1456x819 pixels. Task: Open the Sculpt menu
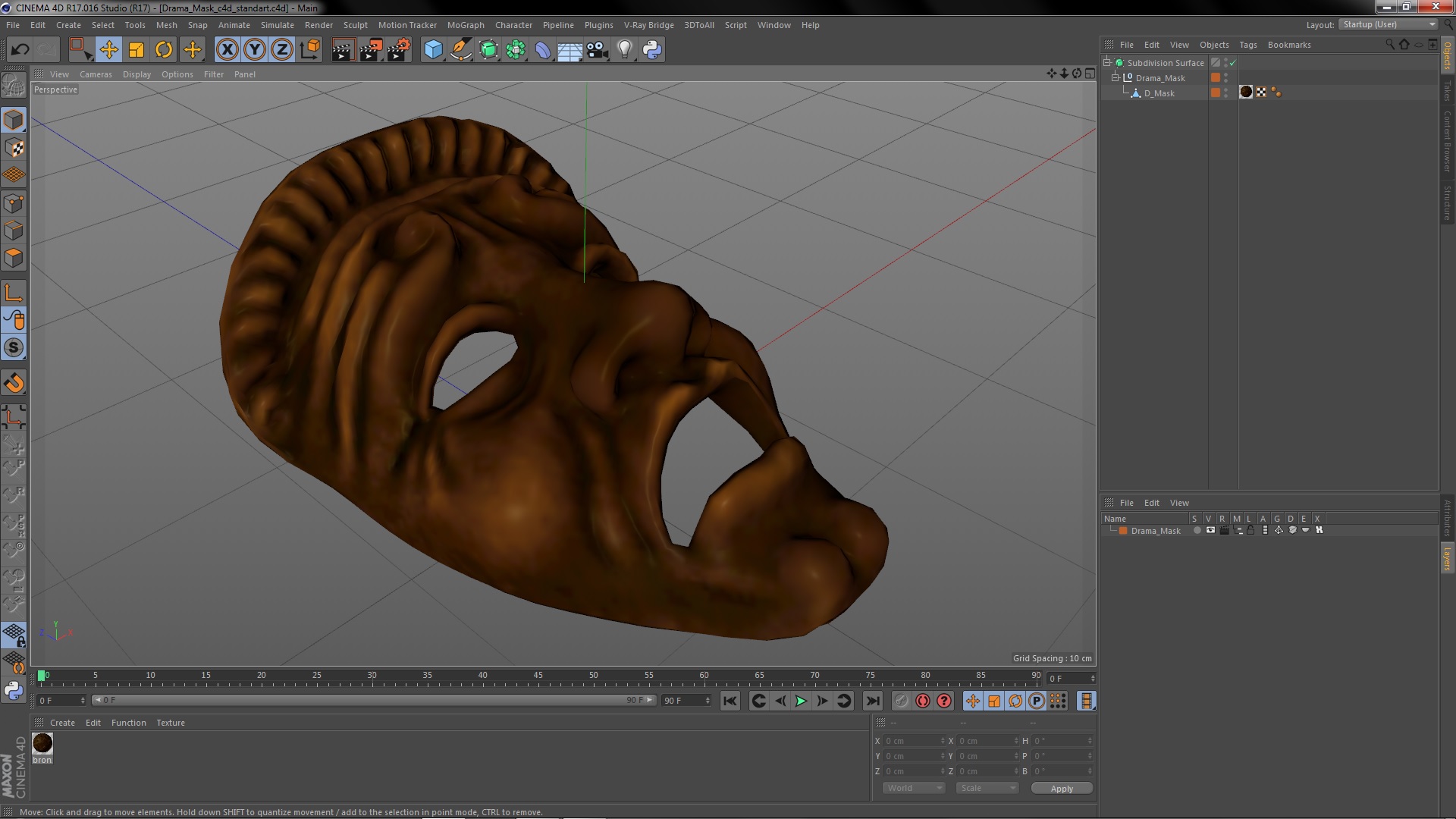pos(355,25)
